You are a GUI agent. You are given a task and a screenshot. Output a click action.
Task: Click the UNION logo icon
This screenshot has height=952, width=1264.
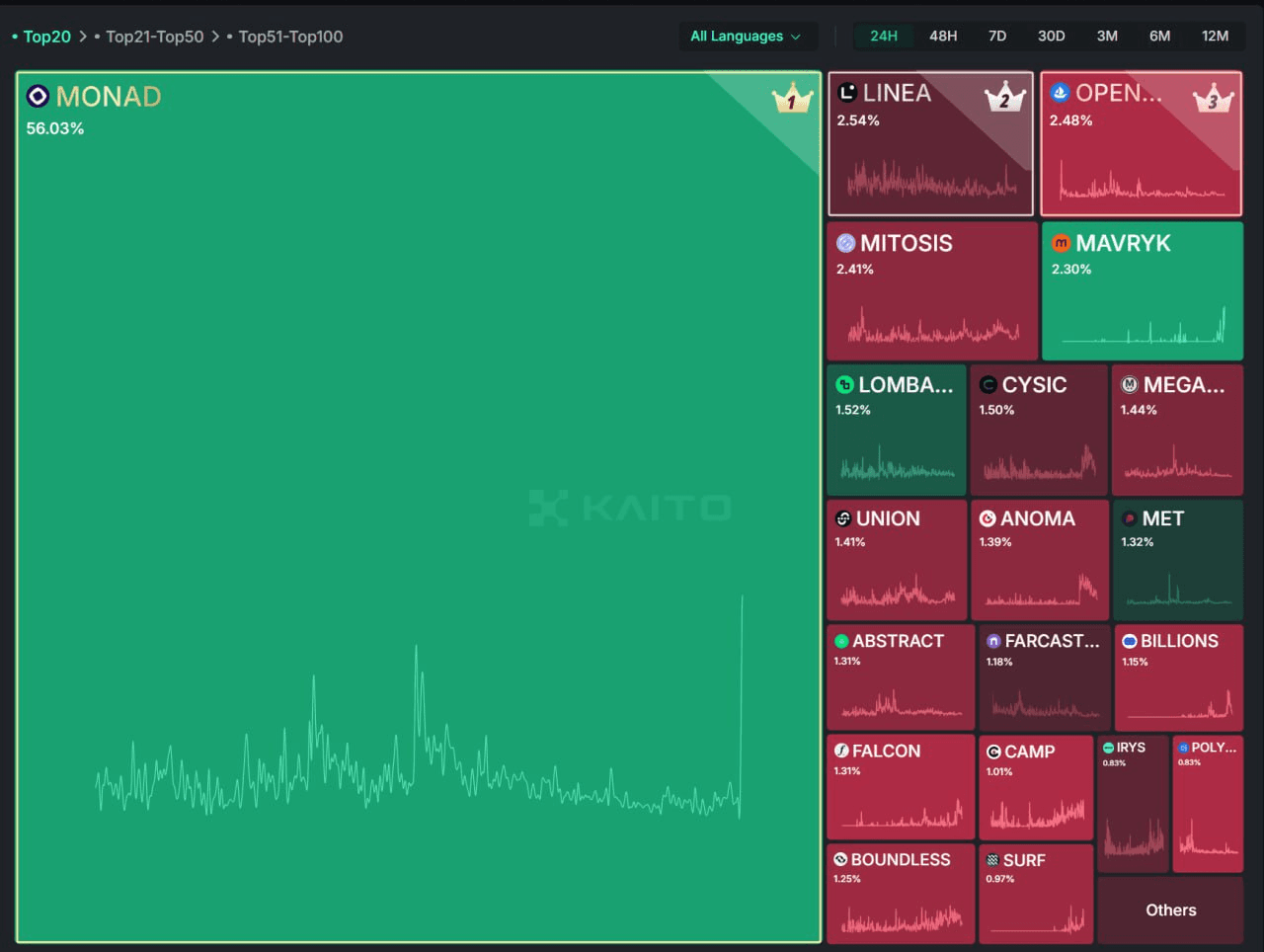[843, 518]
